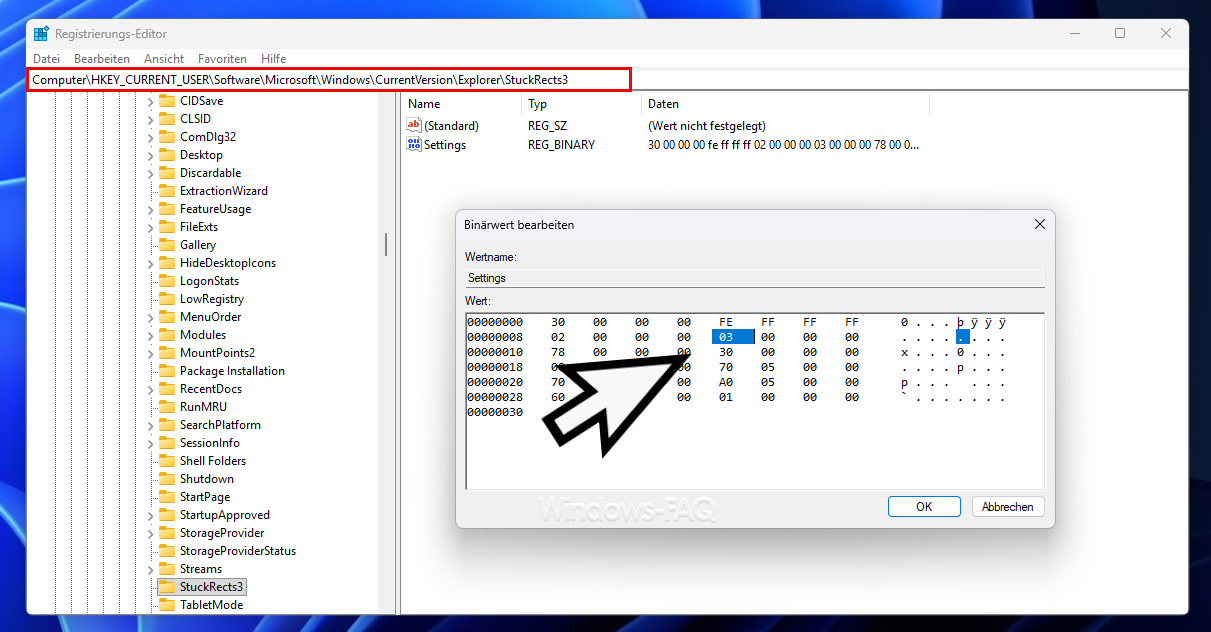Screen dimensions: 1211x632
Task: Expand the CIDSave tree node
Action: (x=151, y=101)
